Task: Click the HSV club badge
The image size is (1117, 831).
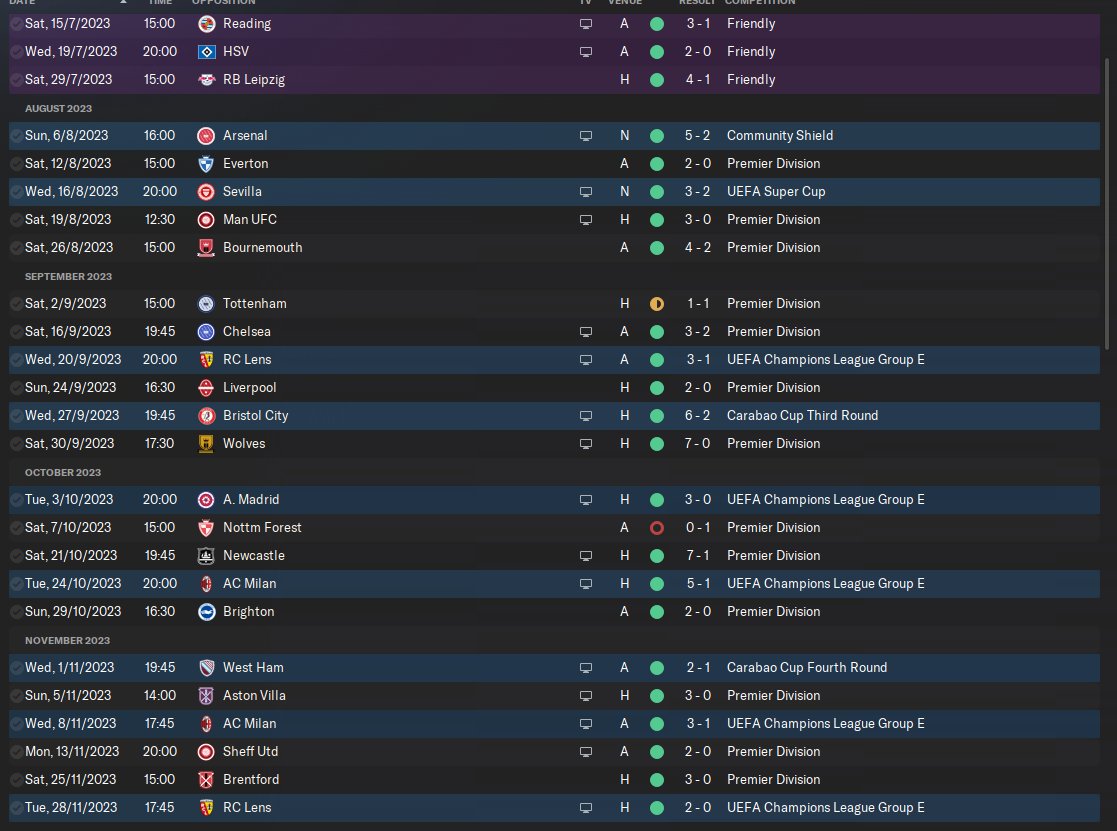Action: click(206, 51)
